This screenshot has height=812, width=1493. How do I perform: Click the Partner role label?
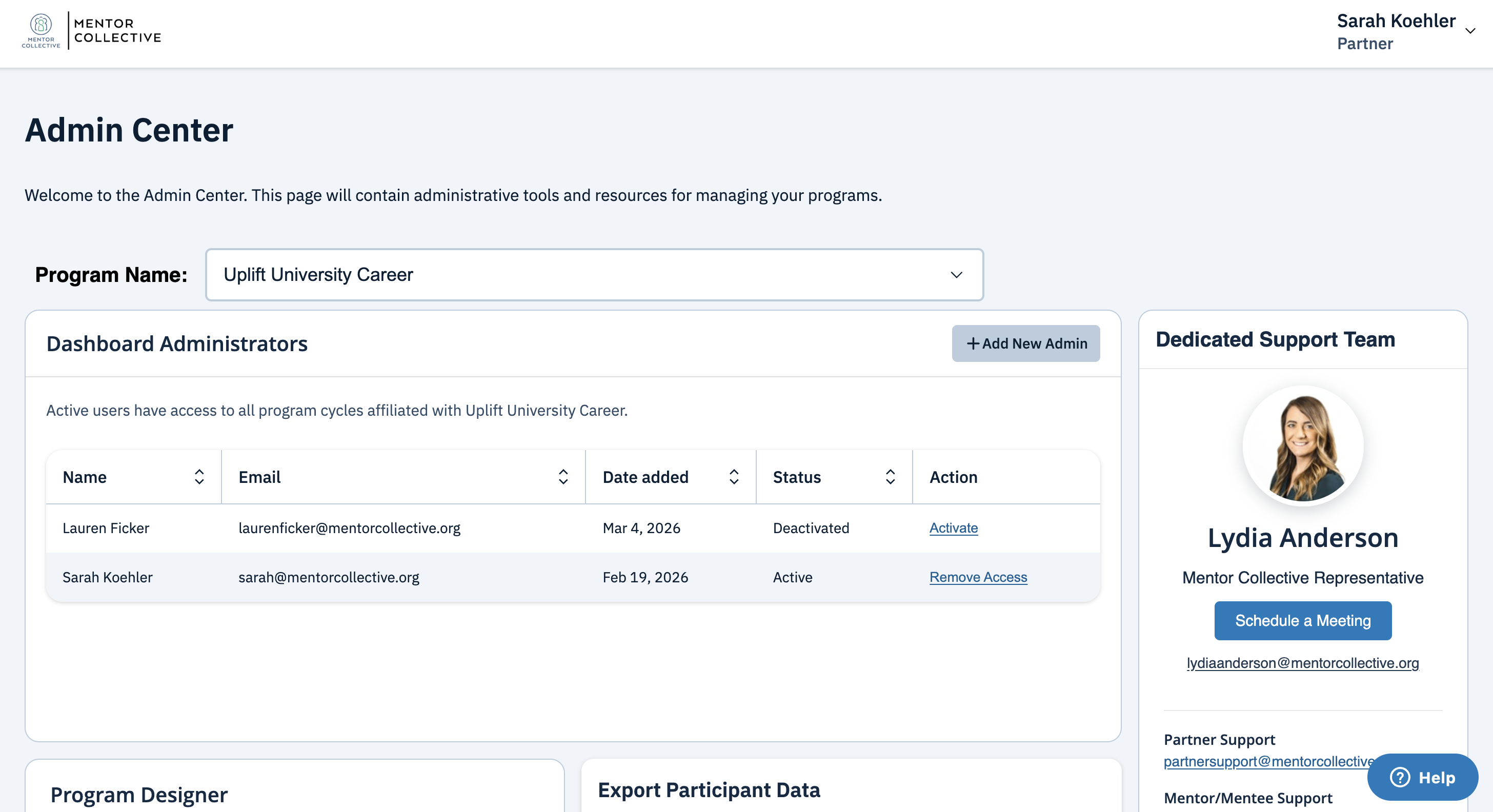coord(1365,44)
